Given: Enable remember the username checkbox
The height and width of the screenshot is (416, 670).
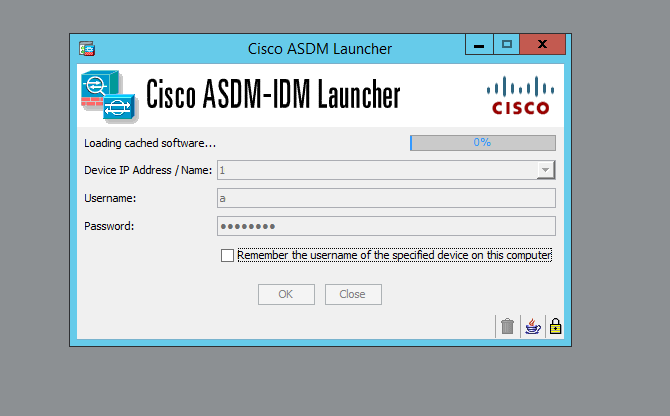Looking at the screenshot, I should pyautogui.click(x=227, y=255).
